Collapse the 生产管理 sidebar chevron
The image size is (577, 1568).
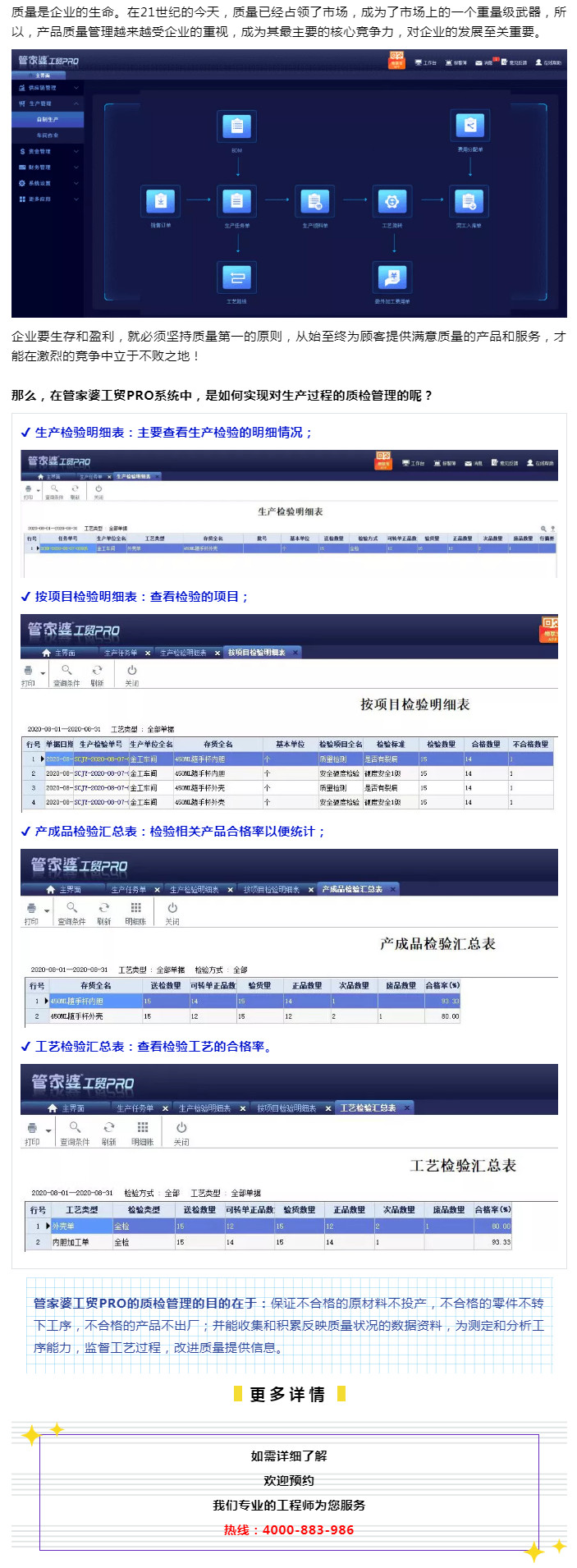click(76, 103)
